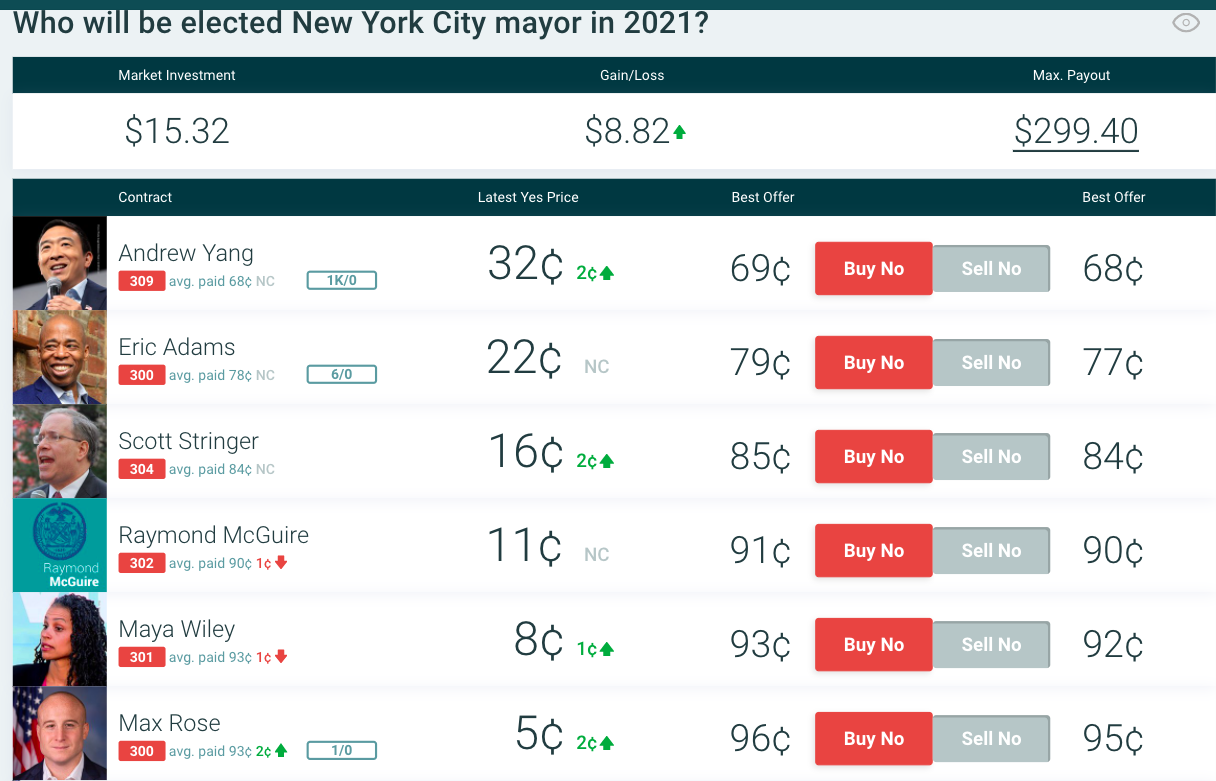This screenshot has height=781, width=1216.
Task: Click the red 309 shares badge
Action: [142, 281]
